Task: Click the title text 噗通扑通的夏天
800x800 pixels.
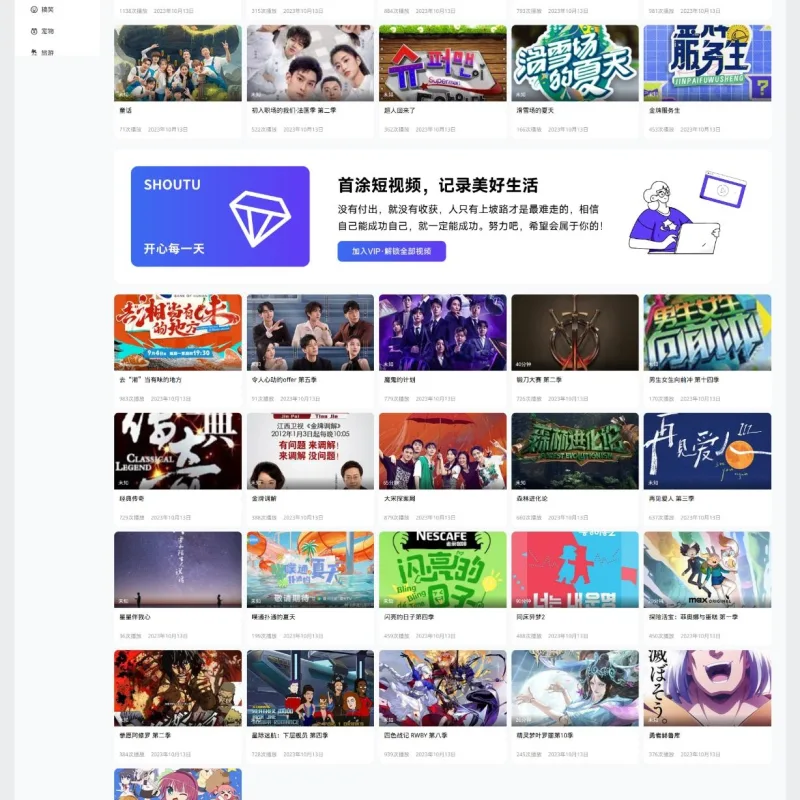Action: pyautogui.click(x=273, y=617)
